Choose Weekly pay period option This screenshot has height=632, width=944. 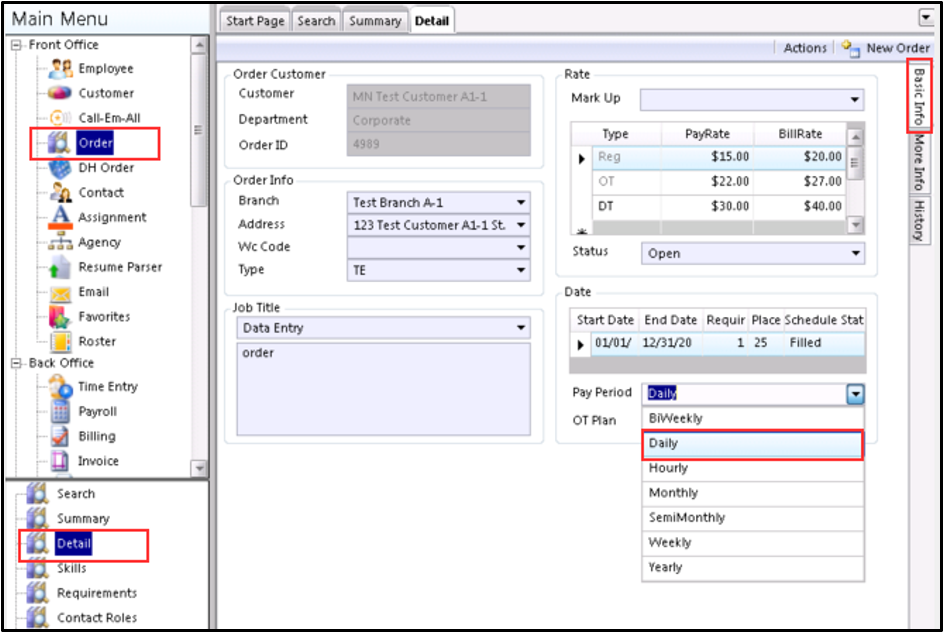pos(753,543)
